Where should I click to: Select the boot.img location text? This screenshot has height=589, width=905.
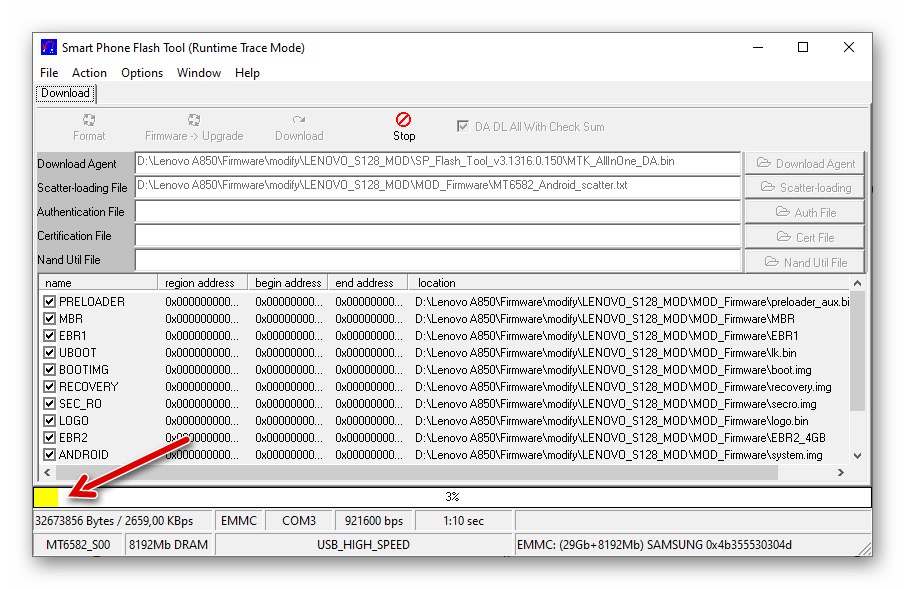click(613, 370)
